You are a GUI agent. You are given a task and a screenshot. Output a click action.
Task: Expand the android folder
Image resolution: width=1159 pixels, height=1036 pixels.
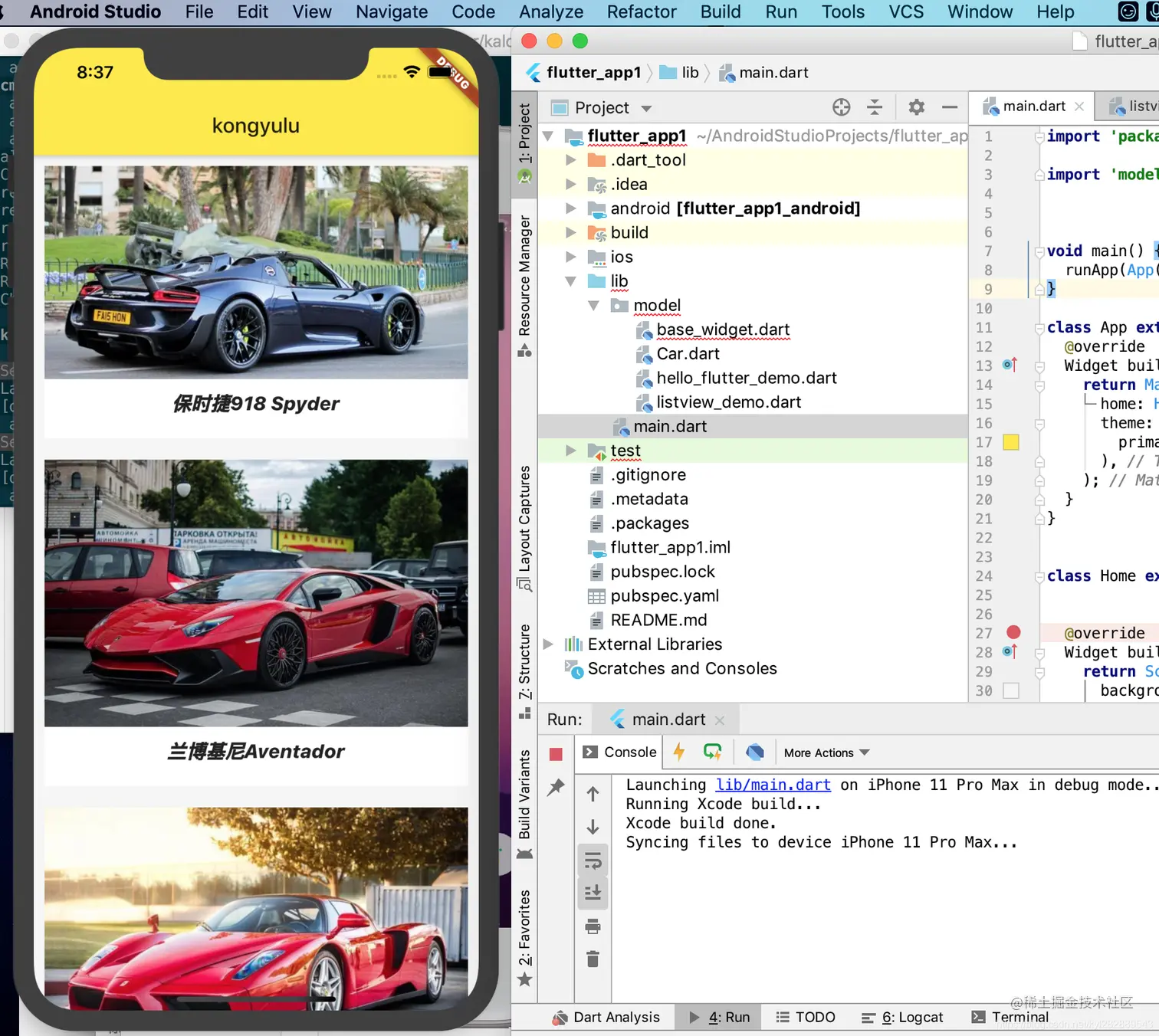[570, 208]
